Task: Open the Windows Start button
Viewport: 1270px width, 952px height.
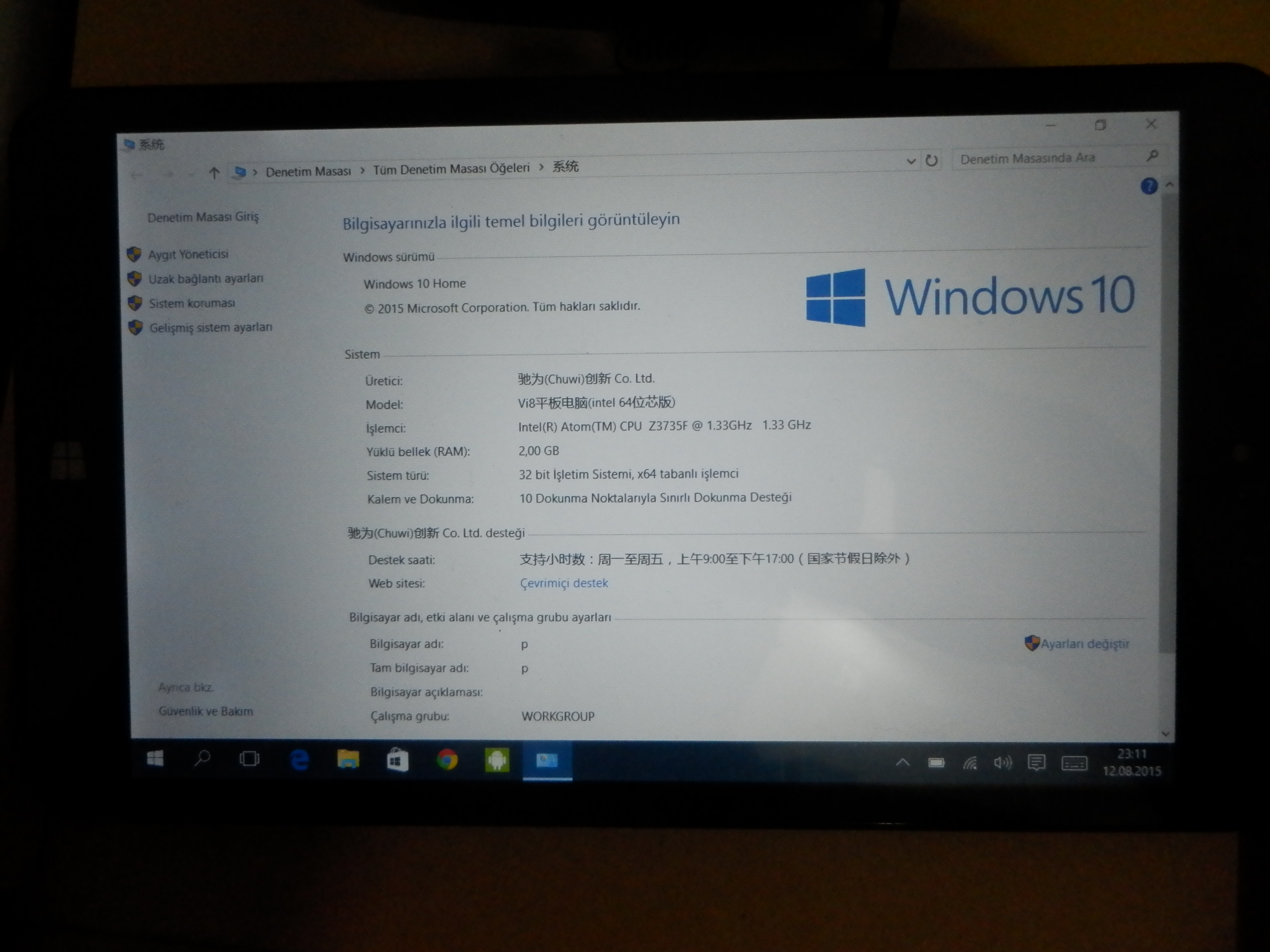Action: pos(155,759)
